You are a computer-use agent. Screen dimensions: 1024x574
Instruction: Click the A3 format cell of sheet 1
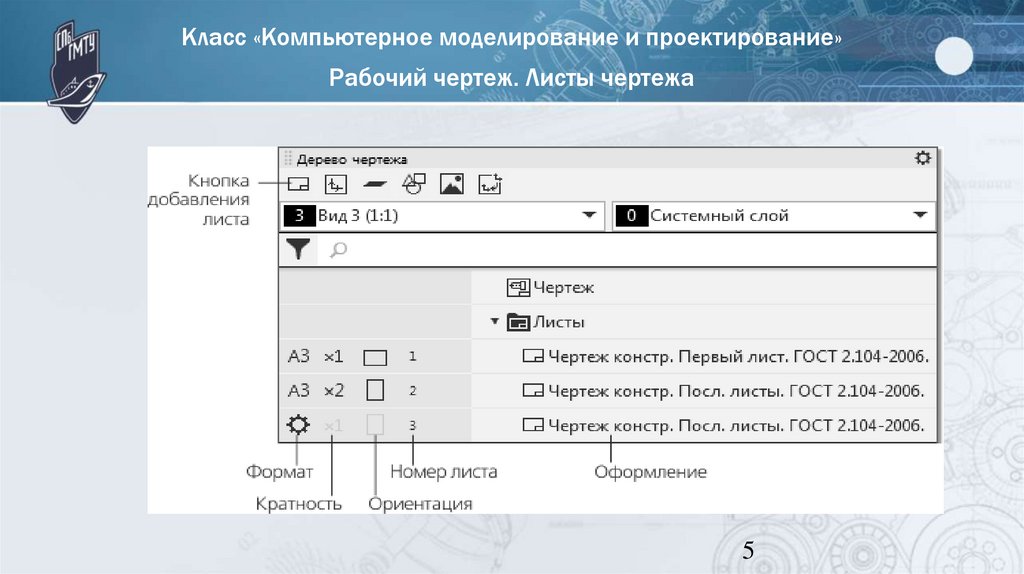pyautogui.click(x=298, y=357)
